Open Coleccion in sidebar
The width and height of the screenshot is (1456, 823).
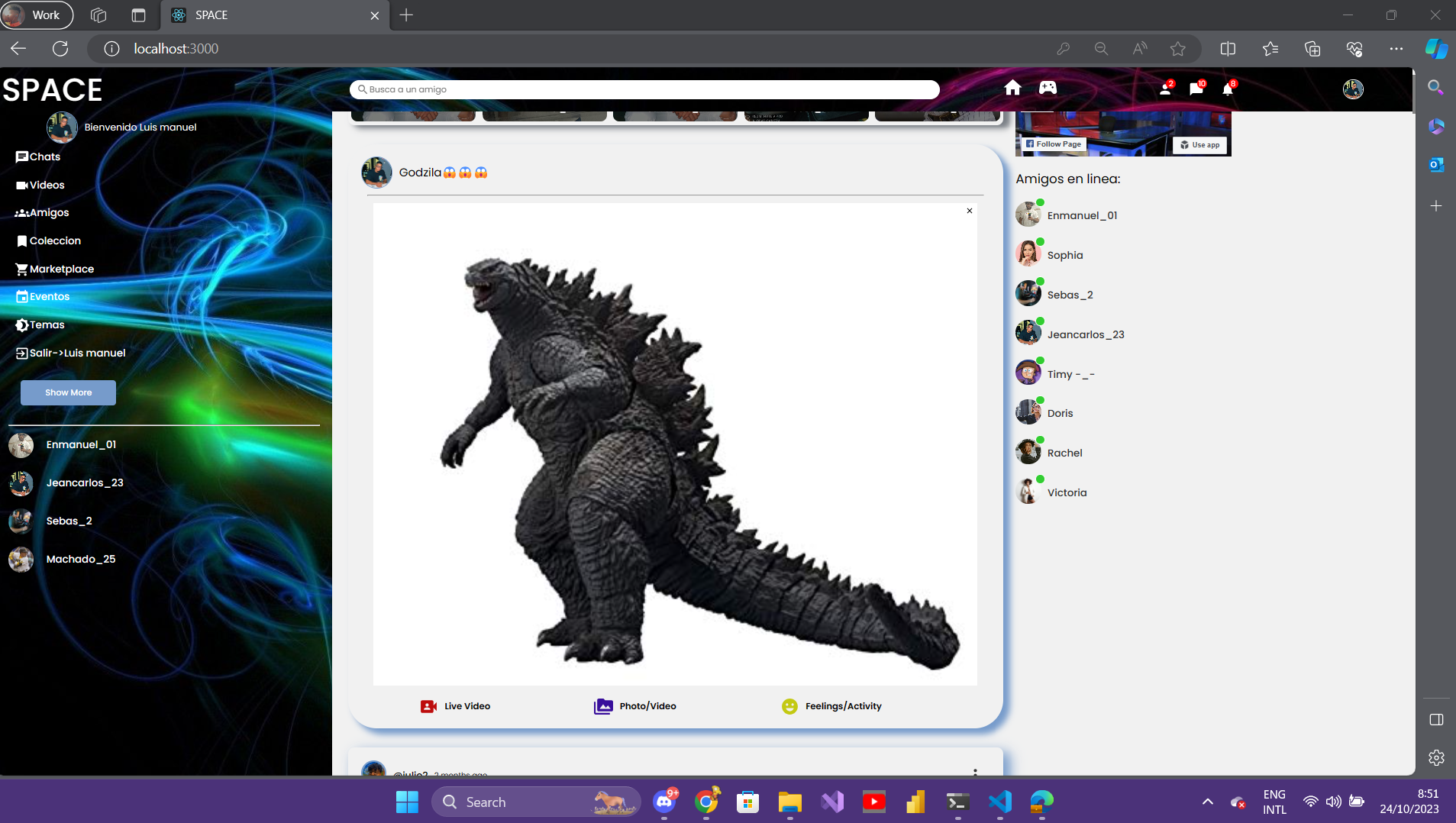click(x=49, y=240)
